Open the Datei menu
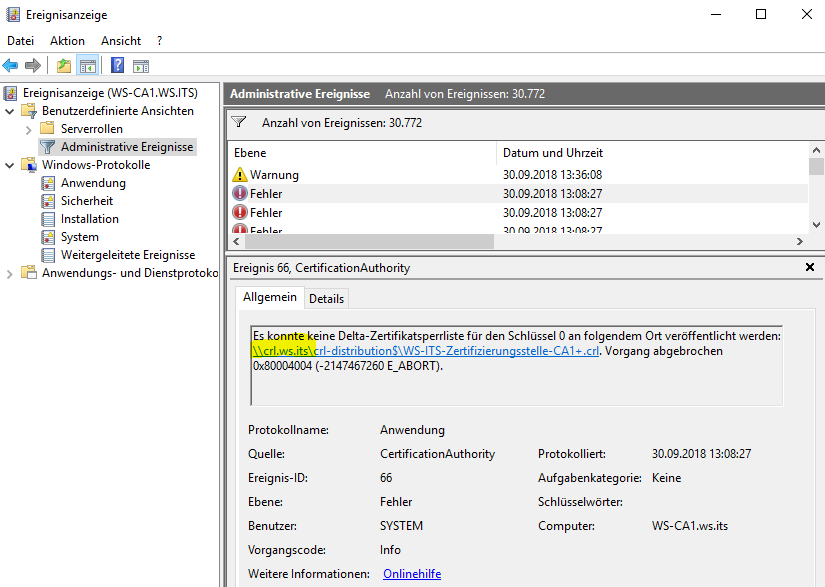Screen dimensions: 825x587 pyautogui.click(x=21, y=41)
